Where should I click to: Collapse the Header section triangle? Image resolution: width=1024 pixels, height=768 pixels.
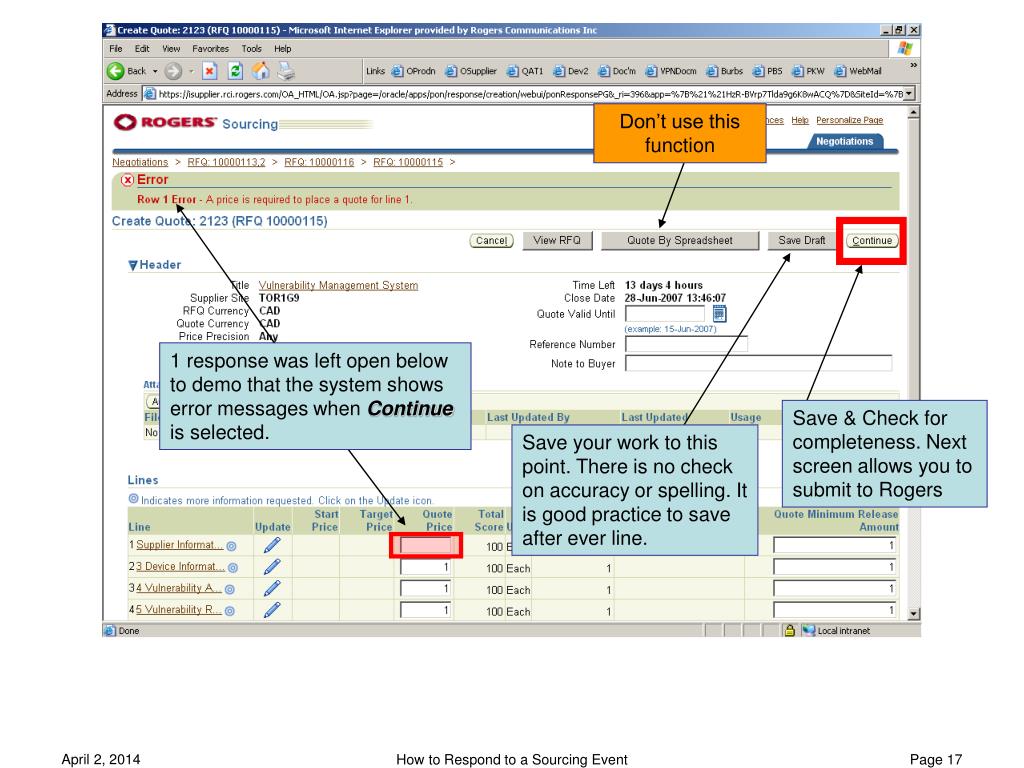click(x=133, y=265)
